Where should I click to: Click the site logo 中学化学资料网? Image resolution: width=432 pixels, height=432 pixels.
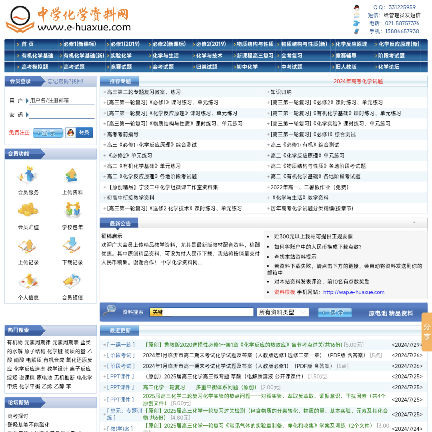(68, 20)
